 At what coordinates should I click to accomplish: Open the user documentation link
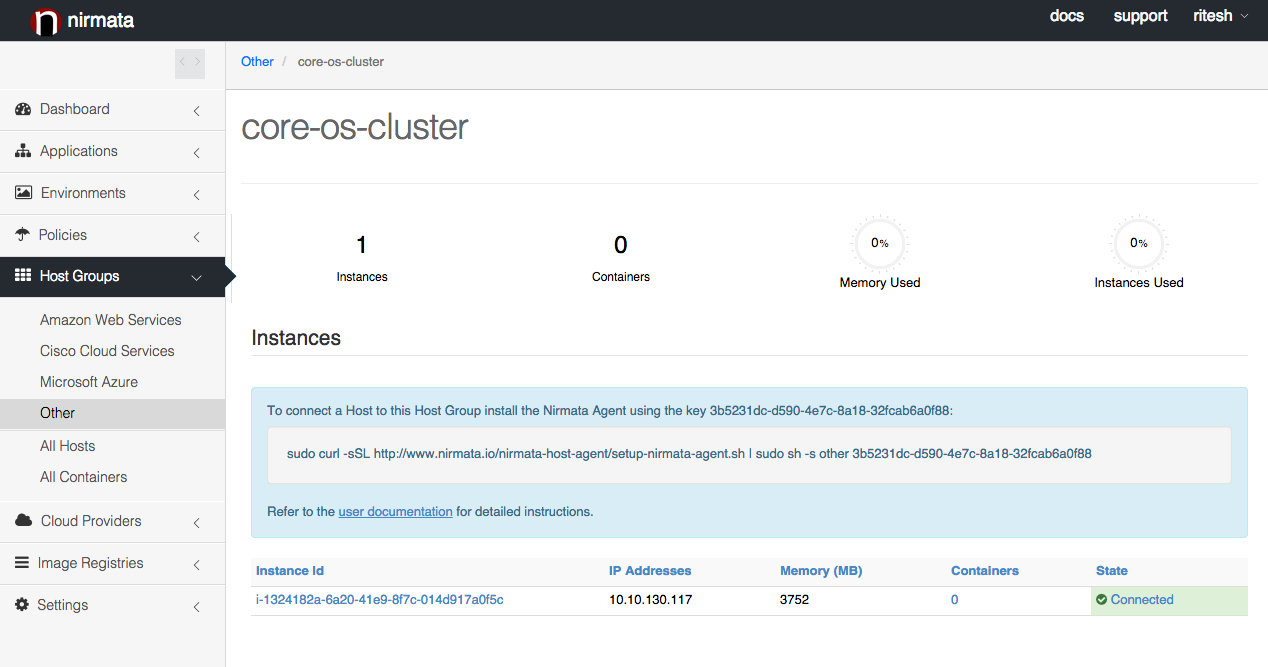coord(396,511)
